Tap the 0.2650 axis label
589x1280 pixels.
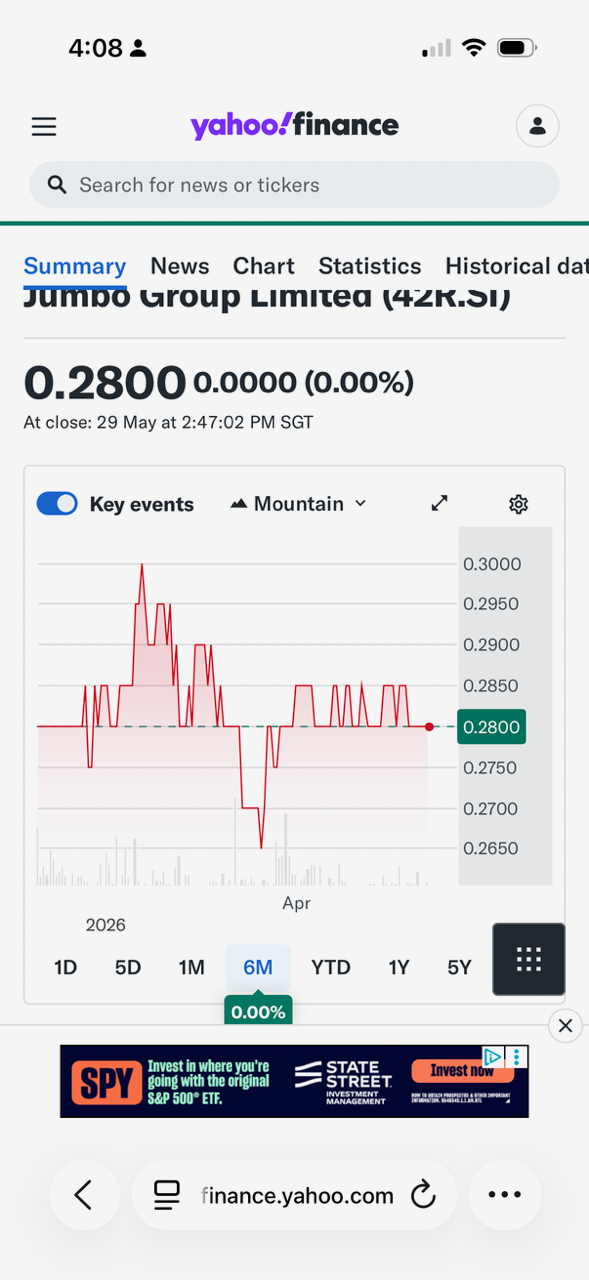pyautogui.click(x=491, y=849)
